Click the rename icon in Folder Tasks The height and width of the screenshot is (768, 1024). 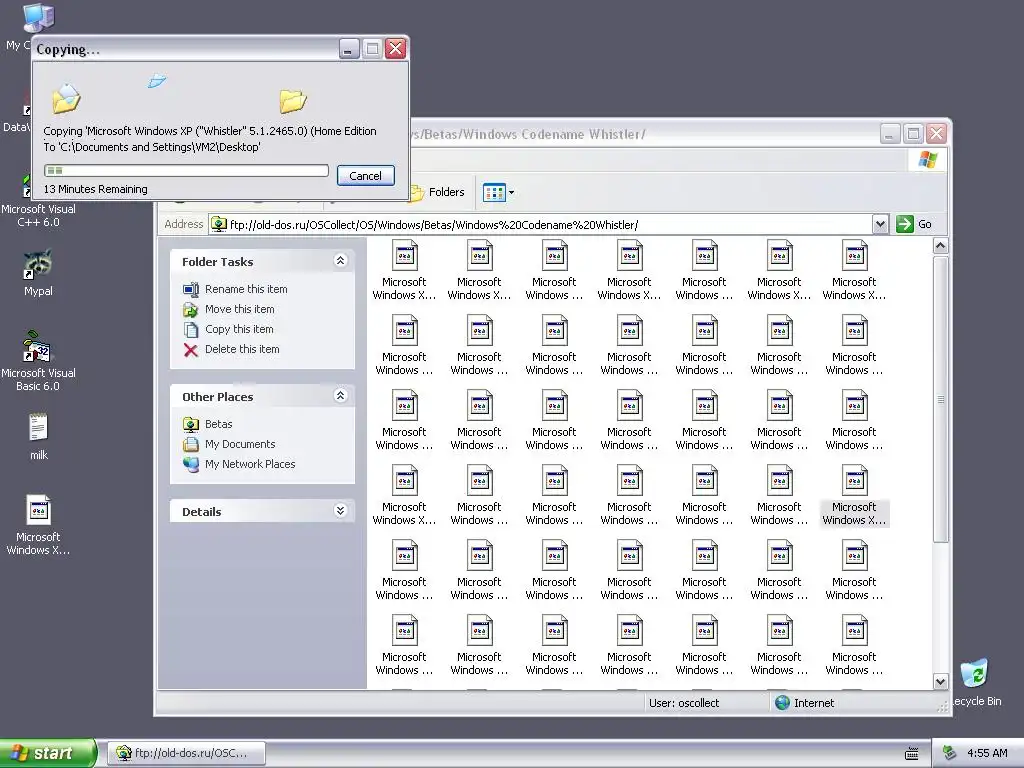click(191, 289)
